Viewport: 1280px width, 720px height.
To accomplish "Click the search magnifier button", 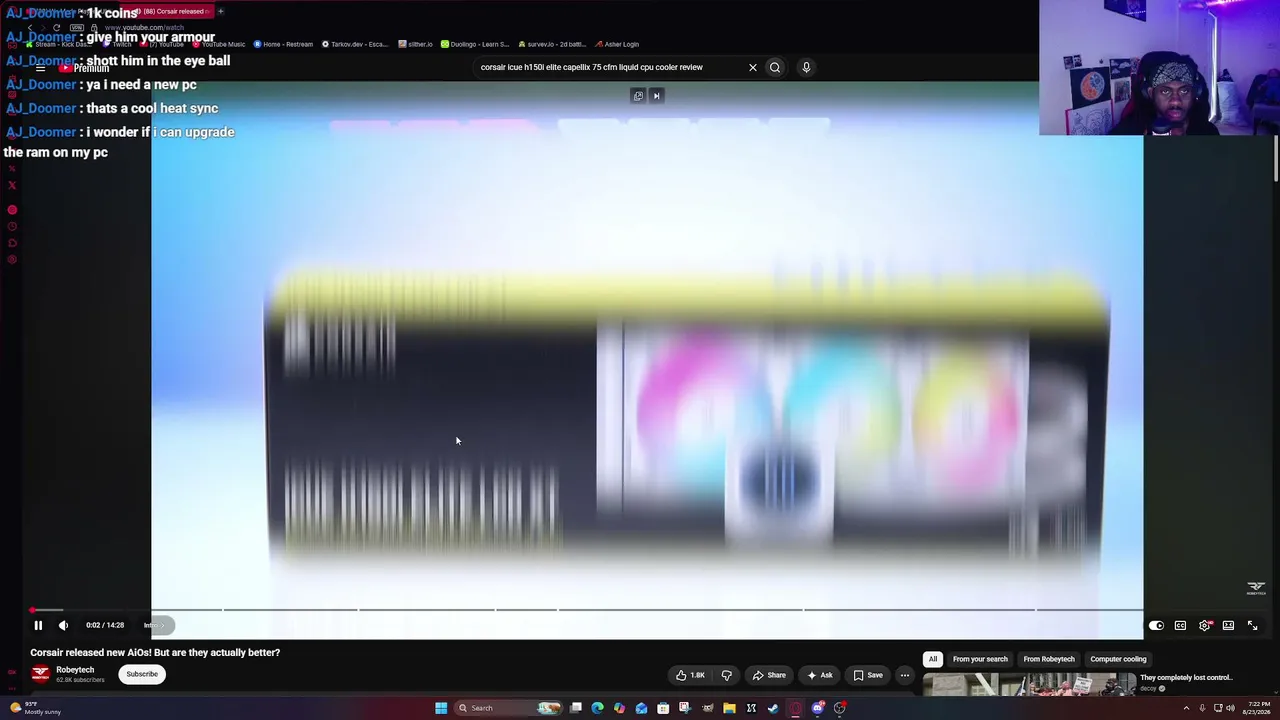I will (x=774, y=67).
